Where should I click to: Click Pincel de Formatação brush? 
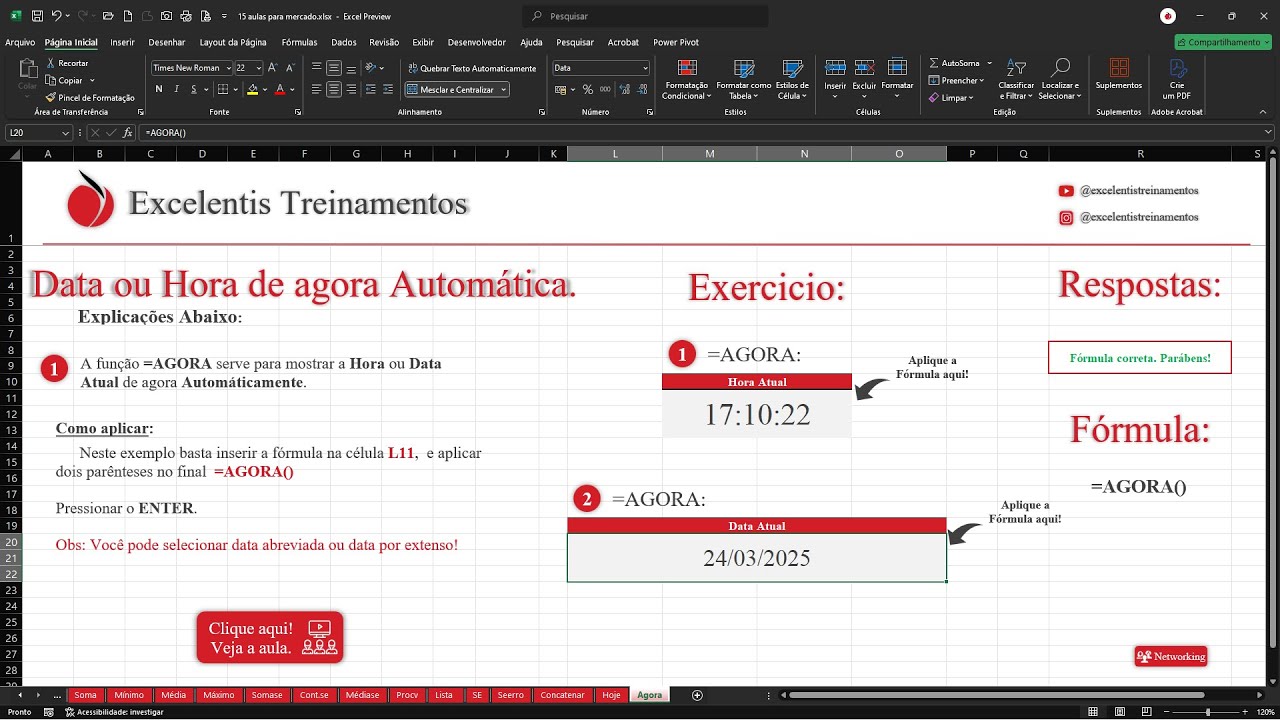tap(90, 98)
